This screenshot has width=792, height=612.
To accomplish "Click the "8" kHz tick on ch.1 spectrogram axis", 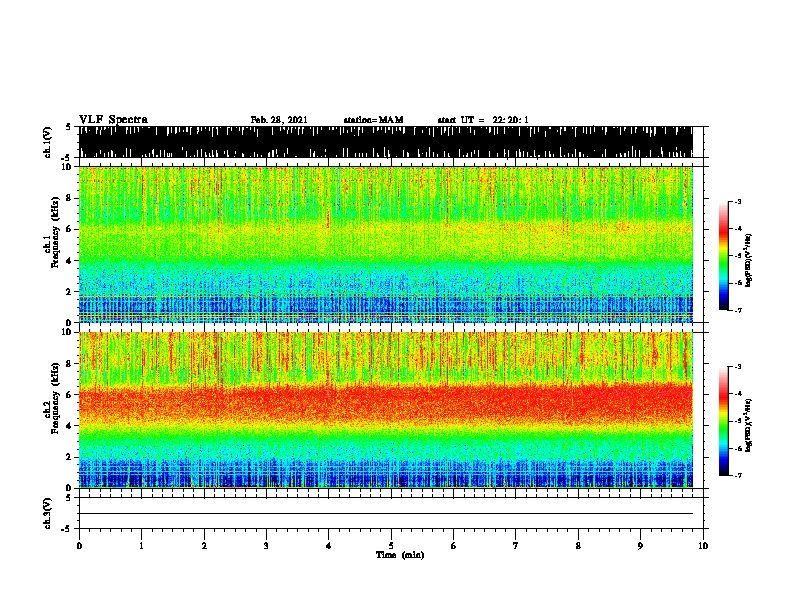I will coord(69,198).
